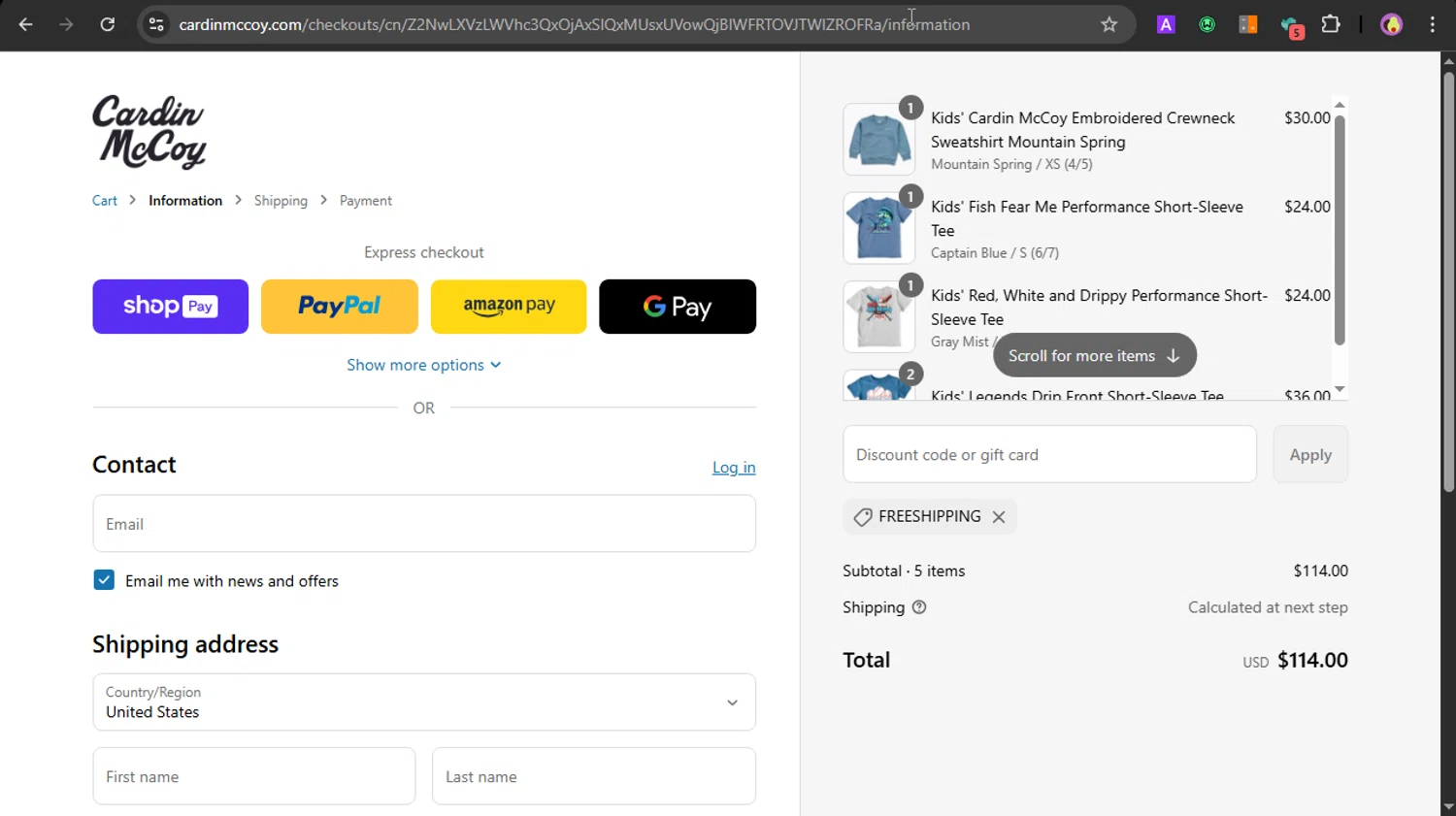Go back with the browser back arrow
Viewport: 1456px width, 816px height.
pos(25,24)
